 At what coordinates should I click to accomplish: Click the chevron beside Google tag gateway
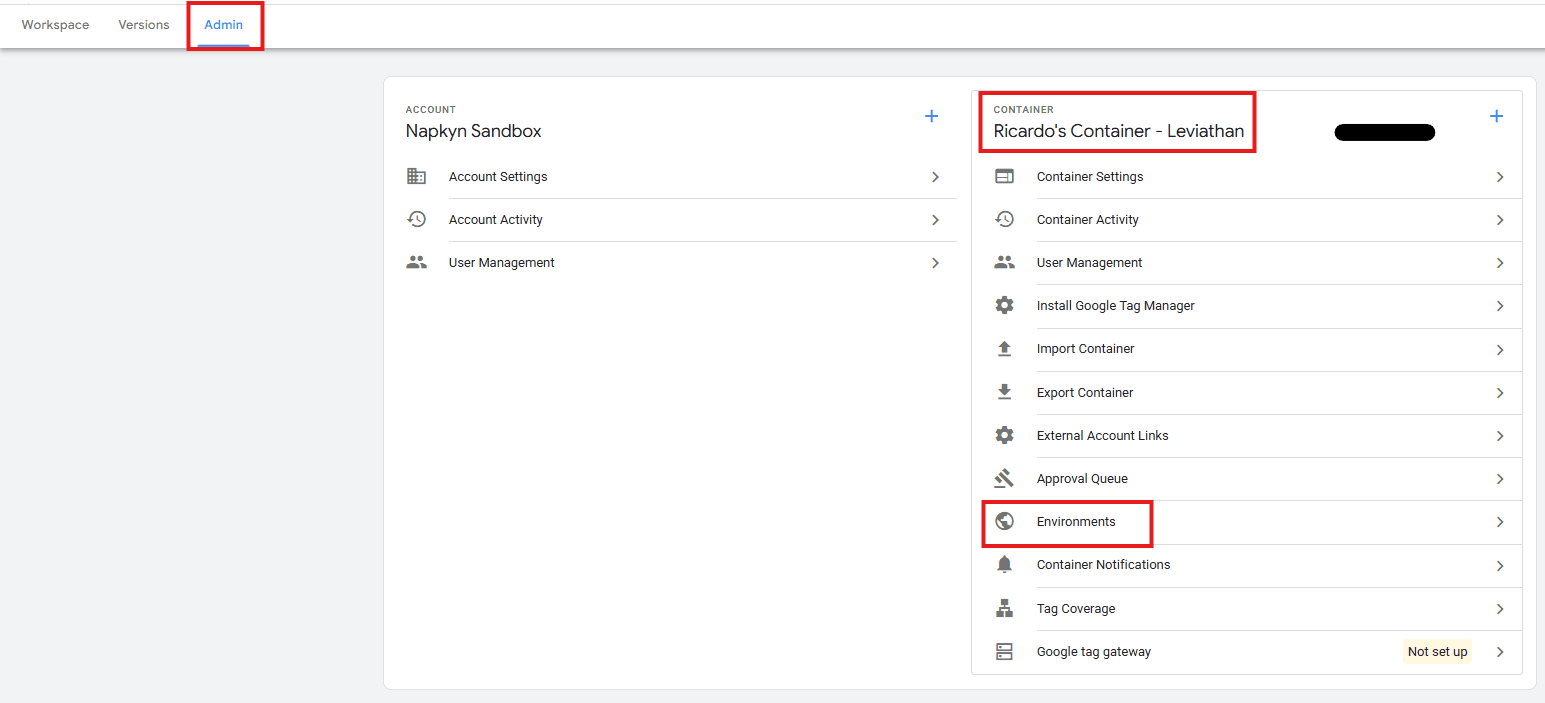coord(1500,651)
